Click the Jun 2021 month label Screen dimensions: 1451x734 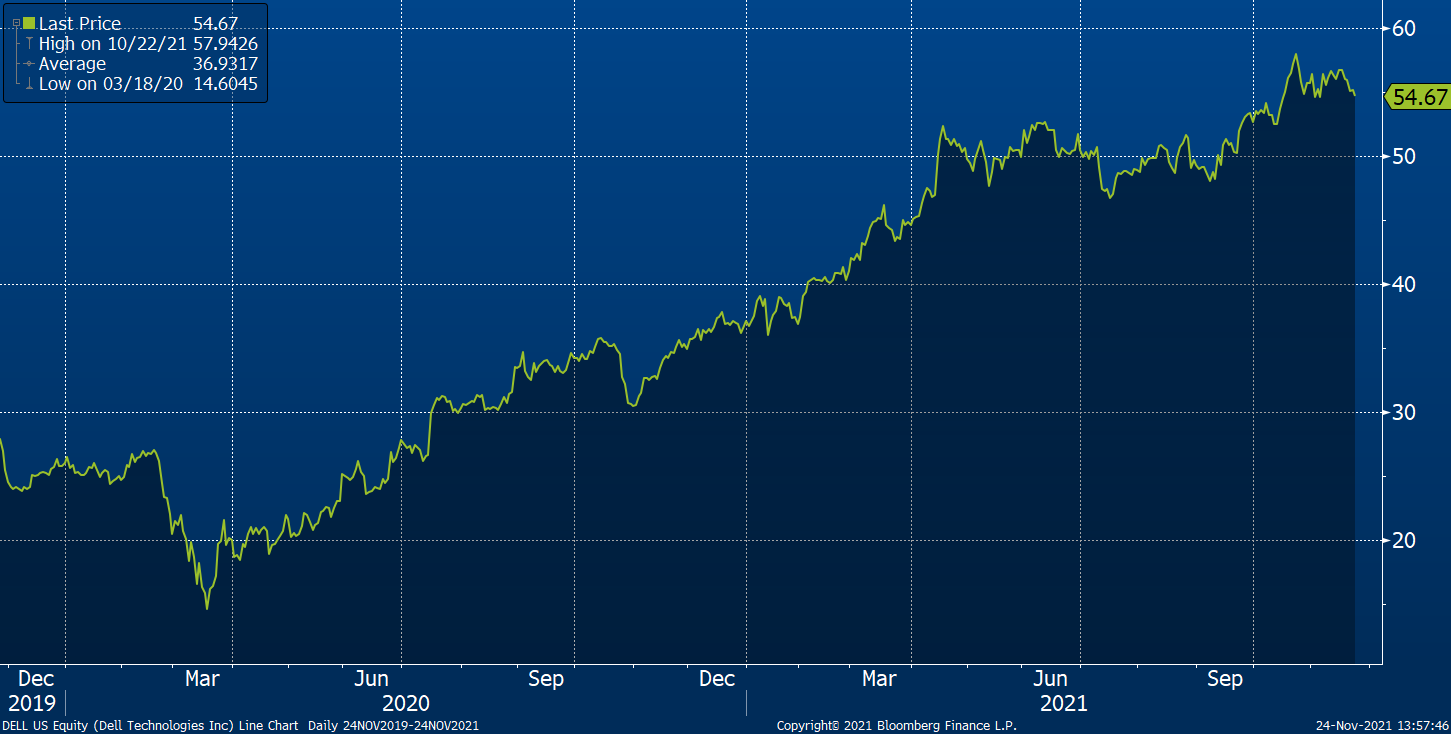pyautogui.click(x=1050, y=679)
